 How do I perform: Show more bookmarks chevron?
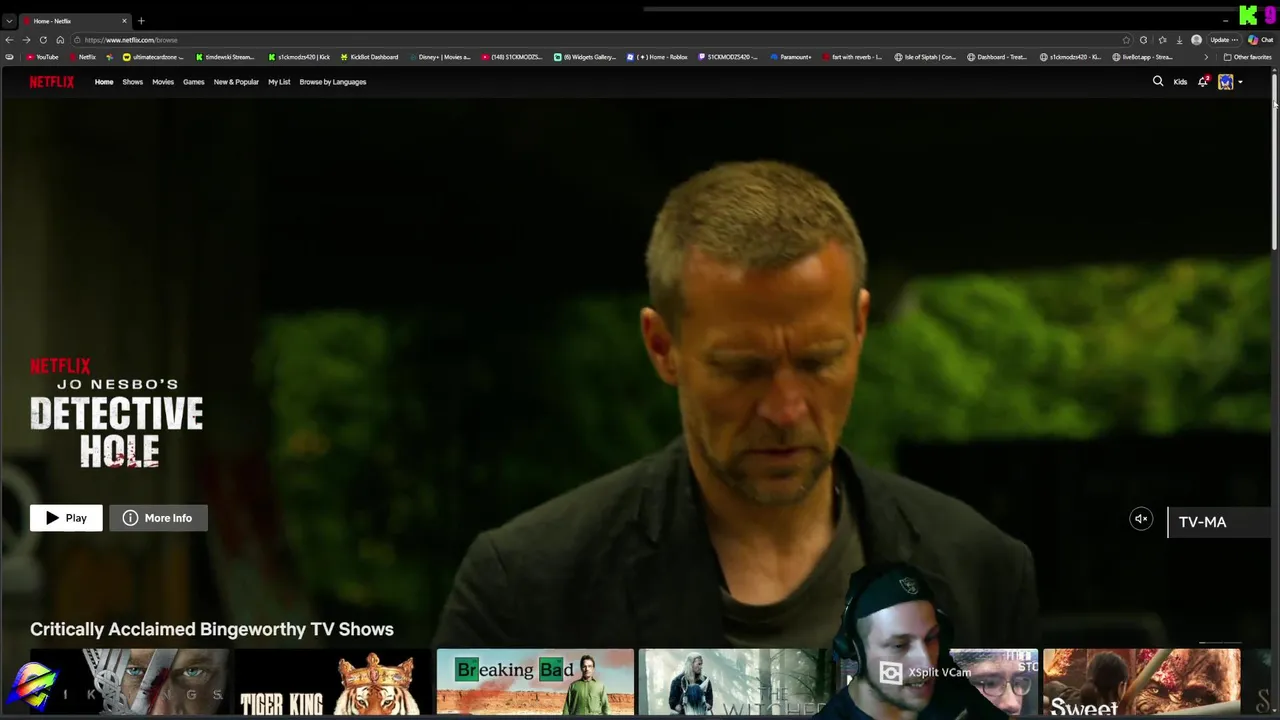tap(1206, 57)
